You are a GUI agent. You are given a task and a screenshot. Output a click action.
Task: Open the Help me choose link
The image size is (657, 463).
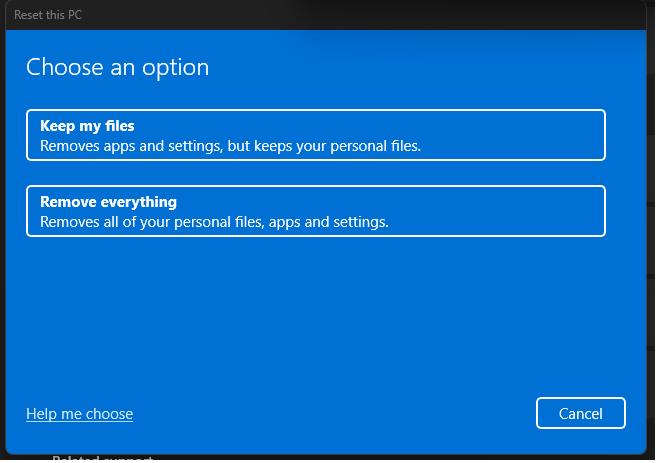[x=79, y=414]
